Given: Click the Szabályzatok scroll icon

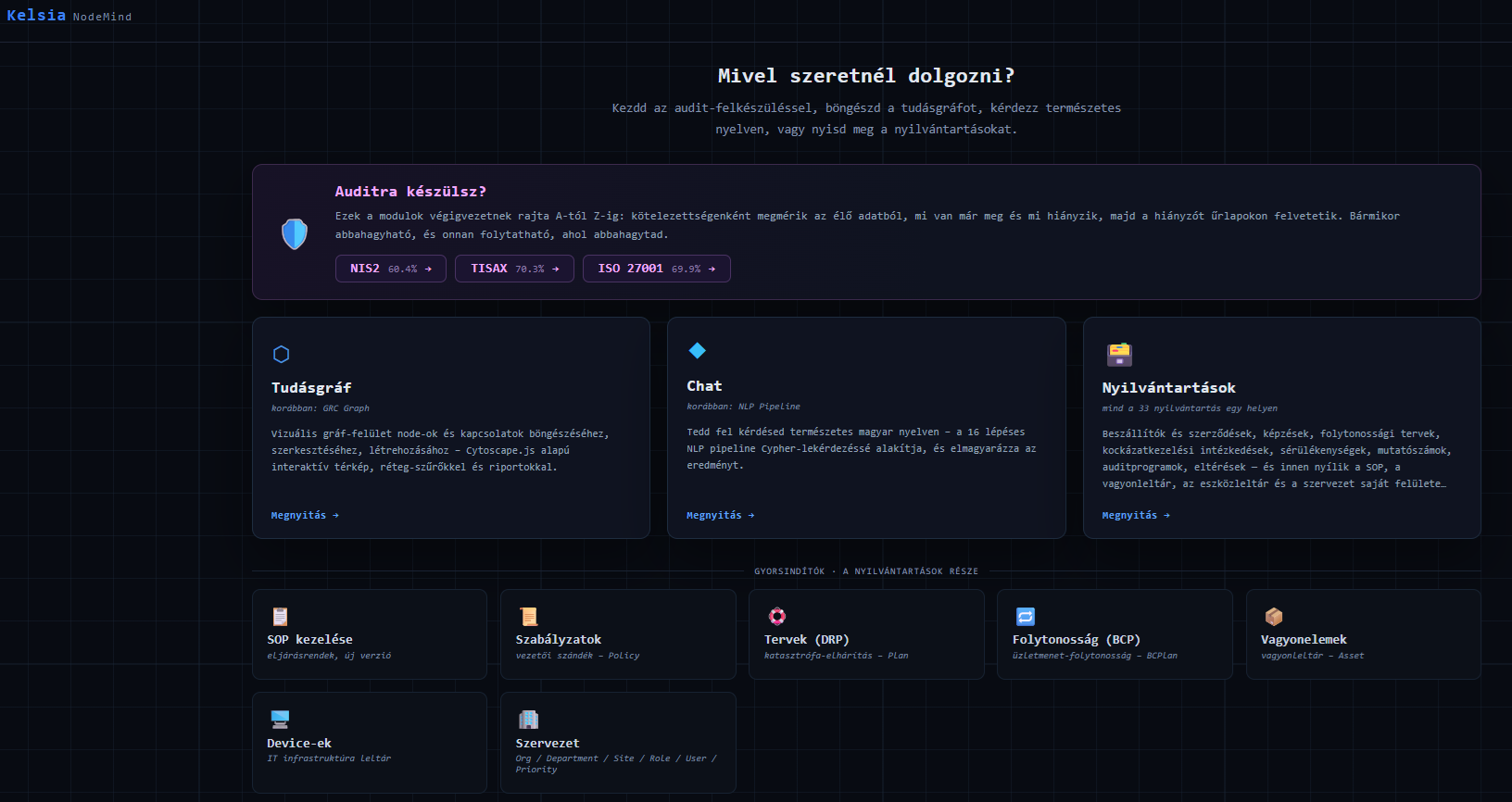Looking at the screenshot, I should pos(528,616).
